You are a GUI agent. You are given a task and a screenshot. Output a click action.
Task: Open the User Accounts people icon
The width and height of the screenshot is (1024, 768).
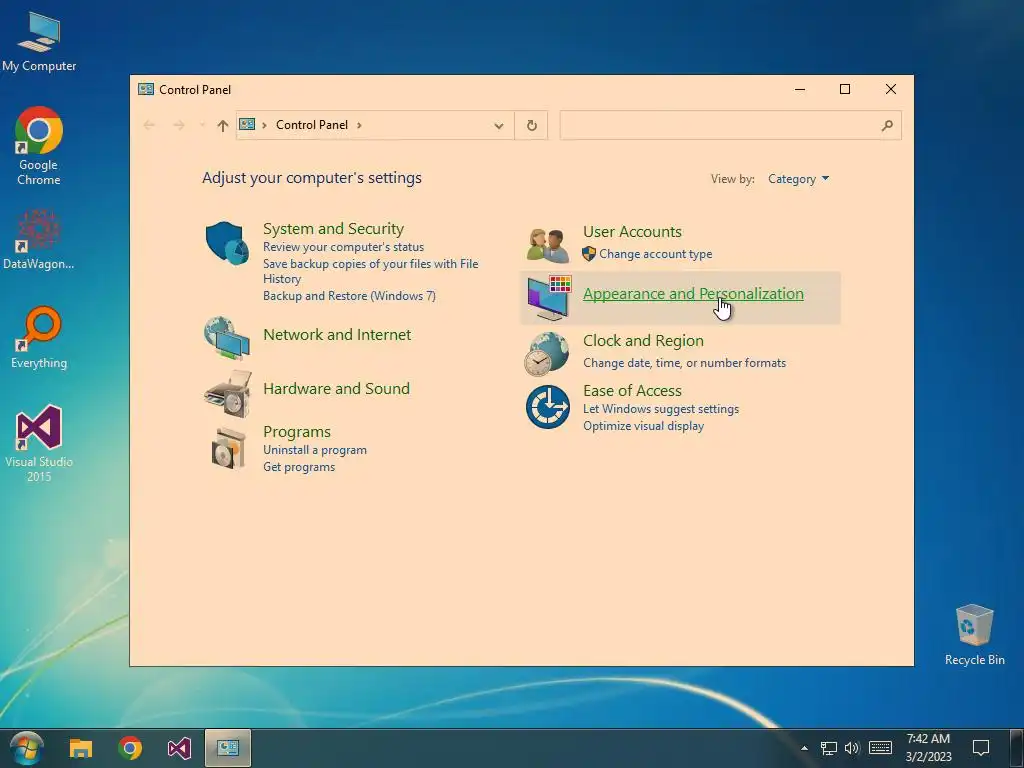tap(548, 246)
